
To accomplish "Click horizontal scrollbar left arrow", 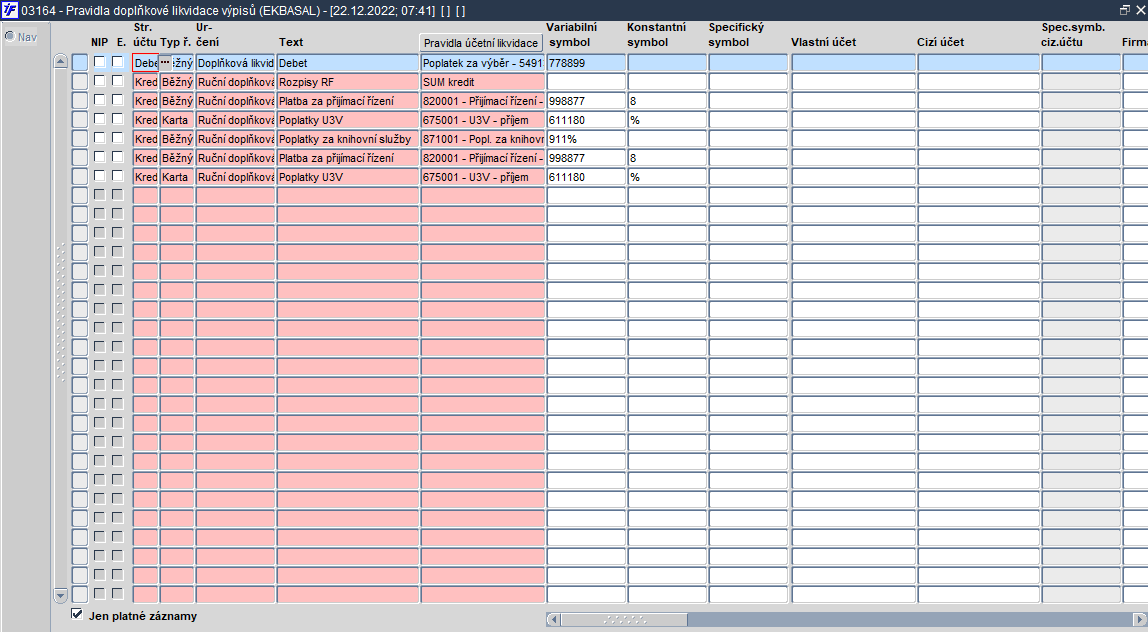I will [x=554, y=620].
